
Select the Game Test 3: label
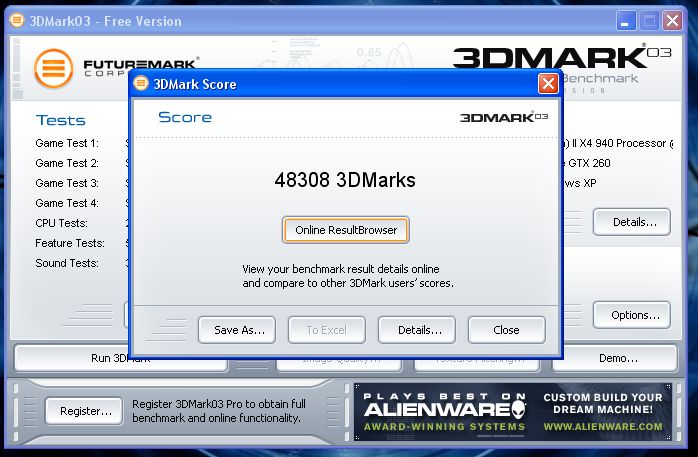pos(67,183)
